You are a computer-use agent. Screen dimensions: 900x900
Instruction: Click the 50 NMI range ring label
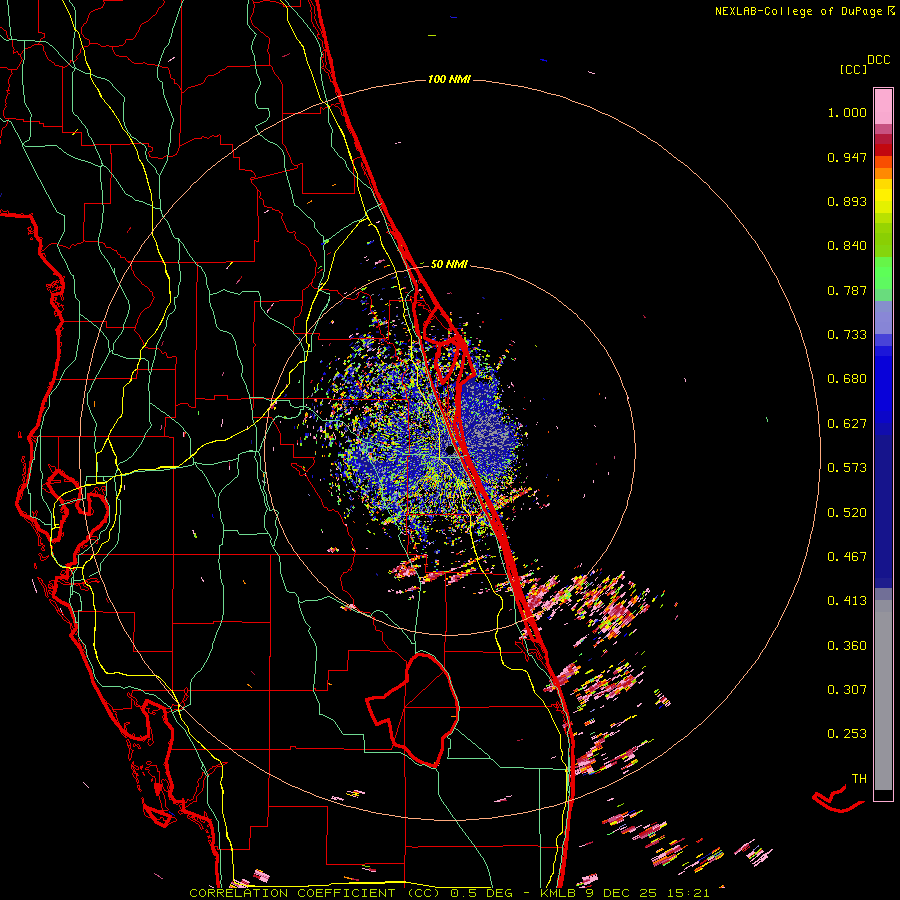[449, 264]
